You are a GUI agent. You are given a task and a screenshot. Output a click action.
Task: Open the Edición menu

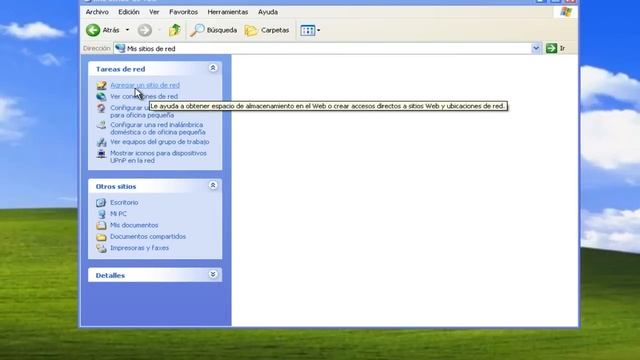129,12
